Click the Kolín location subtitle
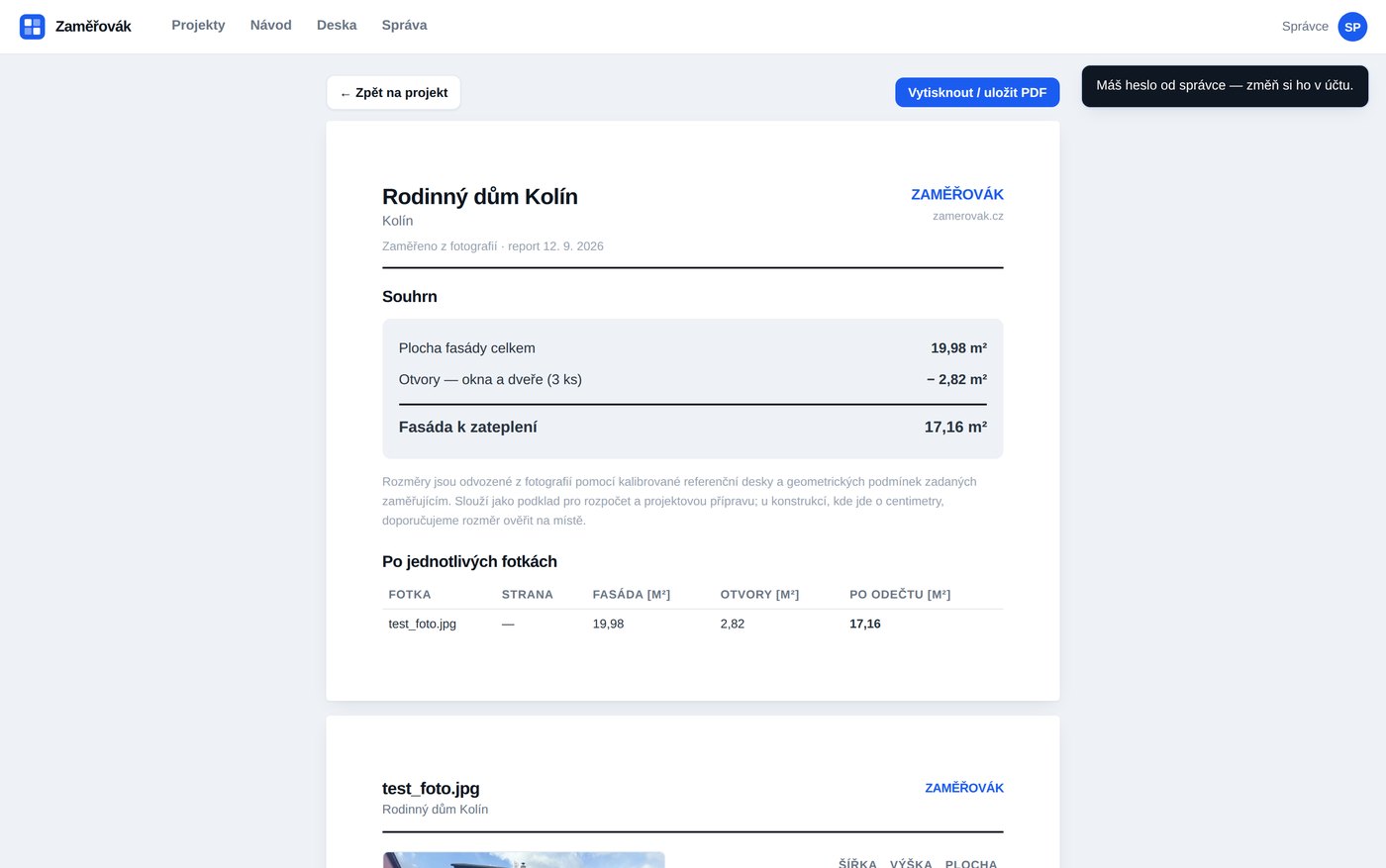This screenshot has width=1386, height=868. (398, 221)
